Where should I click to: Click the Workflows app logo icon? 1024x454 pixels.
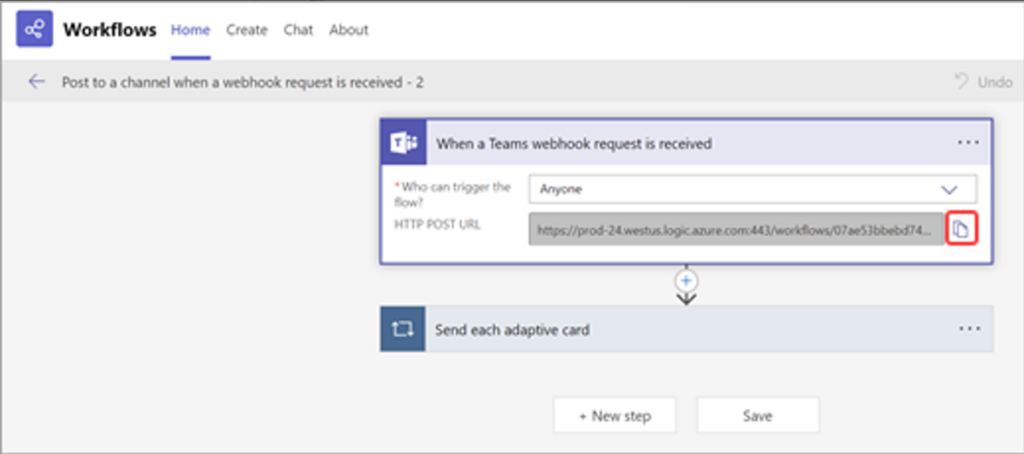(x=35, y=29)
